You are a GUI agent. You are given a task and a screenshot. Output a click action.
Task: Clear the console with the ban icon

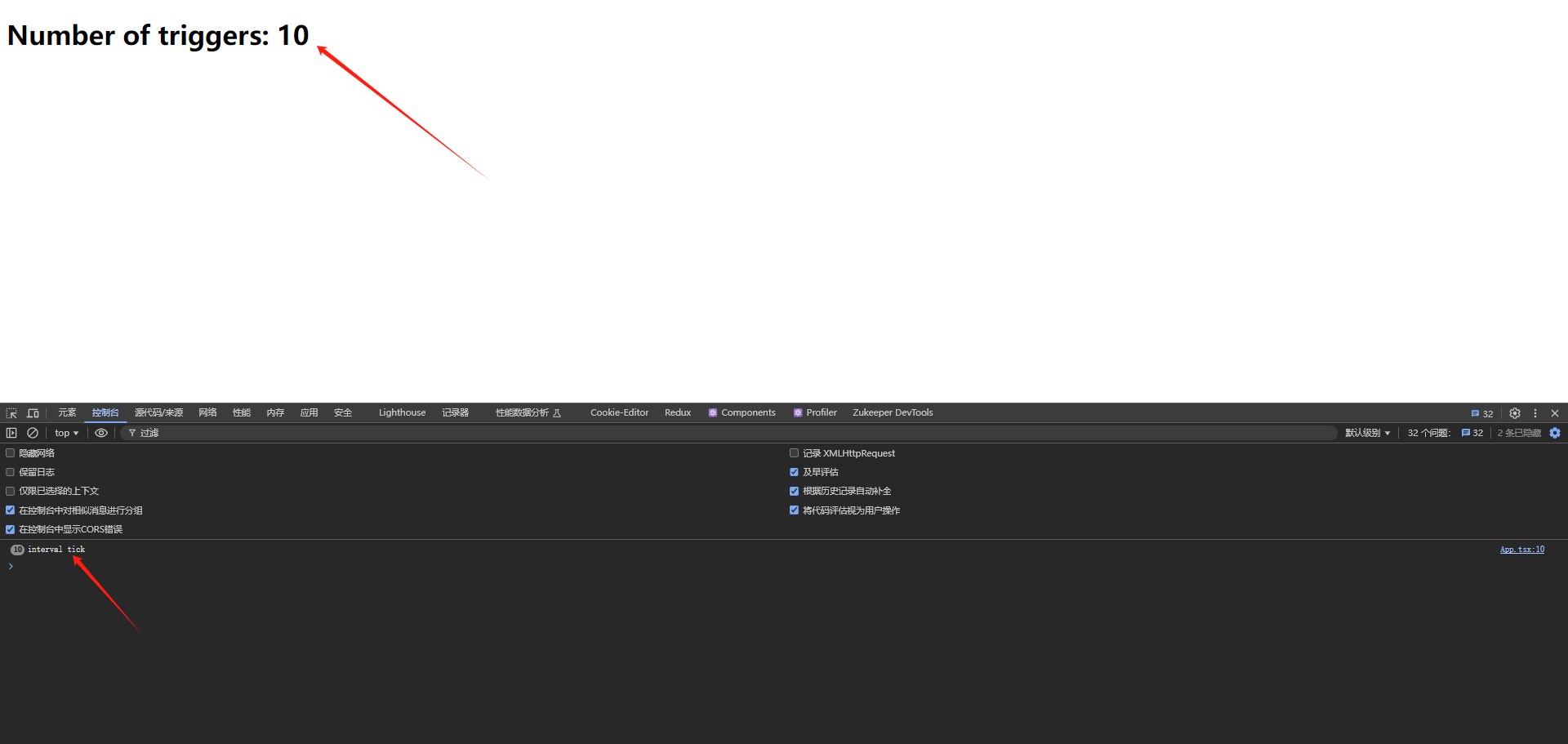click(x=33, y=433)
